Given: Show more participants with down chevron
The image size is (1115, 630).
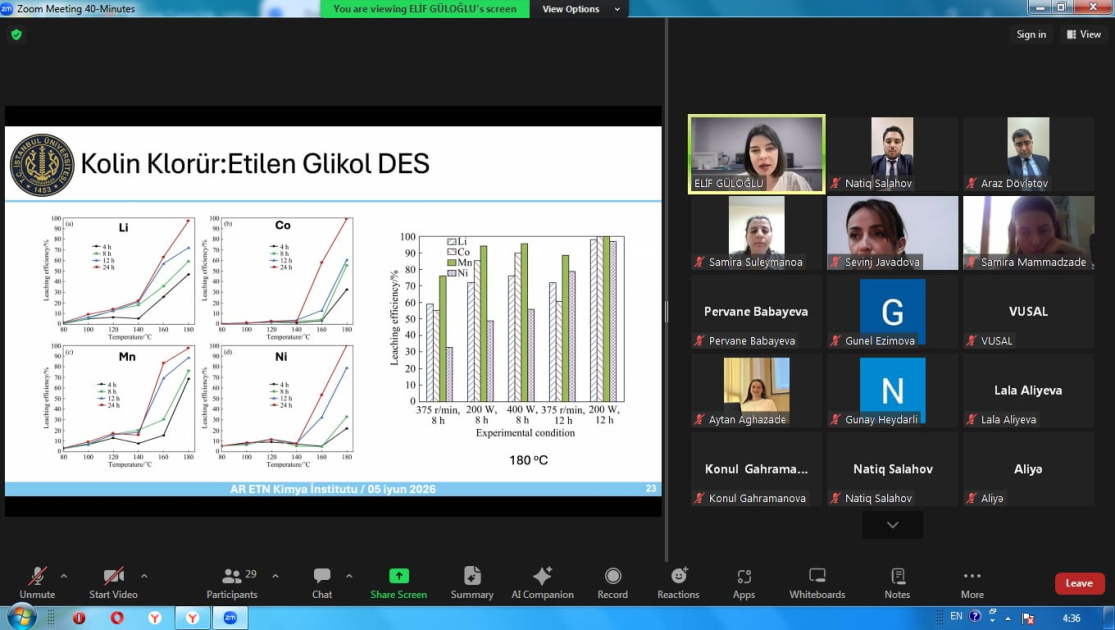Looking at the screenshot, I should pos(892,525).
